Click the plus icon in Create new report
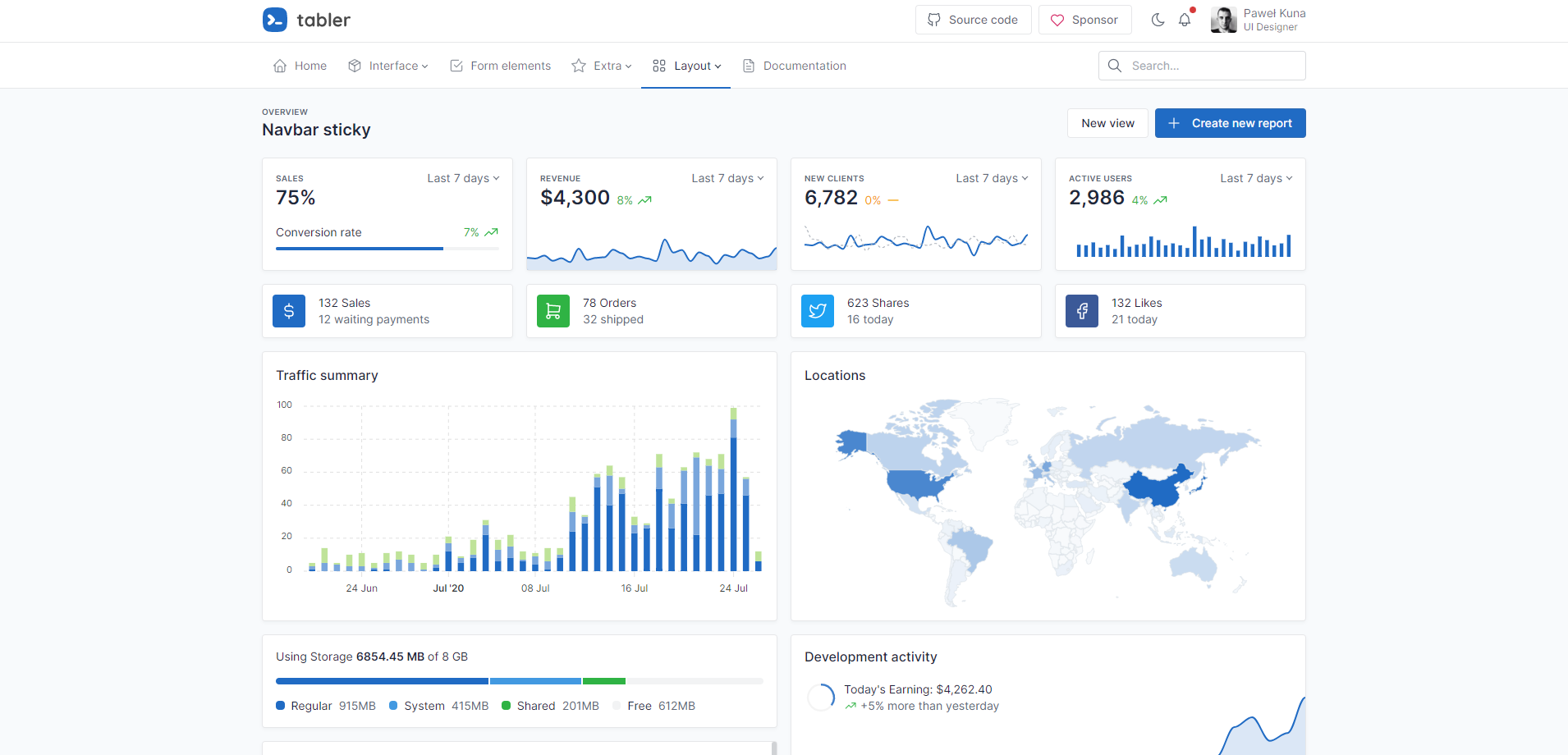Screen dimensions: 1568x755 click(x=1174, y=123)
